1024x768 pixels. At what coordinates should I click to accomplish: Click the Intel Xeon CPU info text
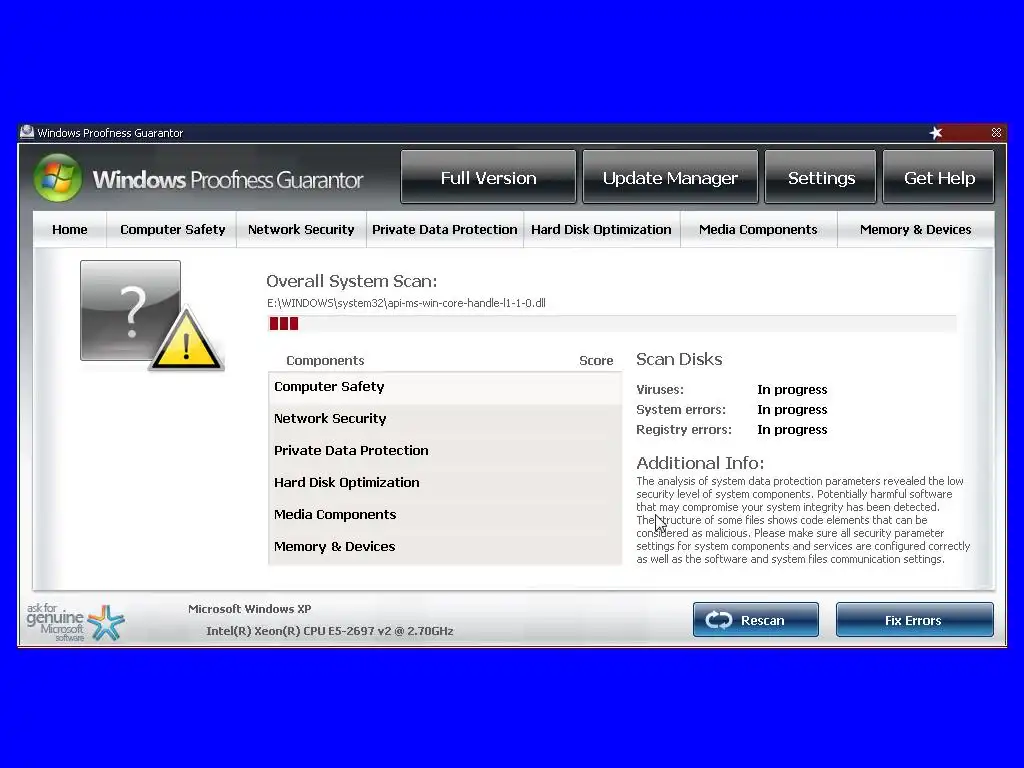click(x=330, y=631)
